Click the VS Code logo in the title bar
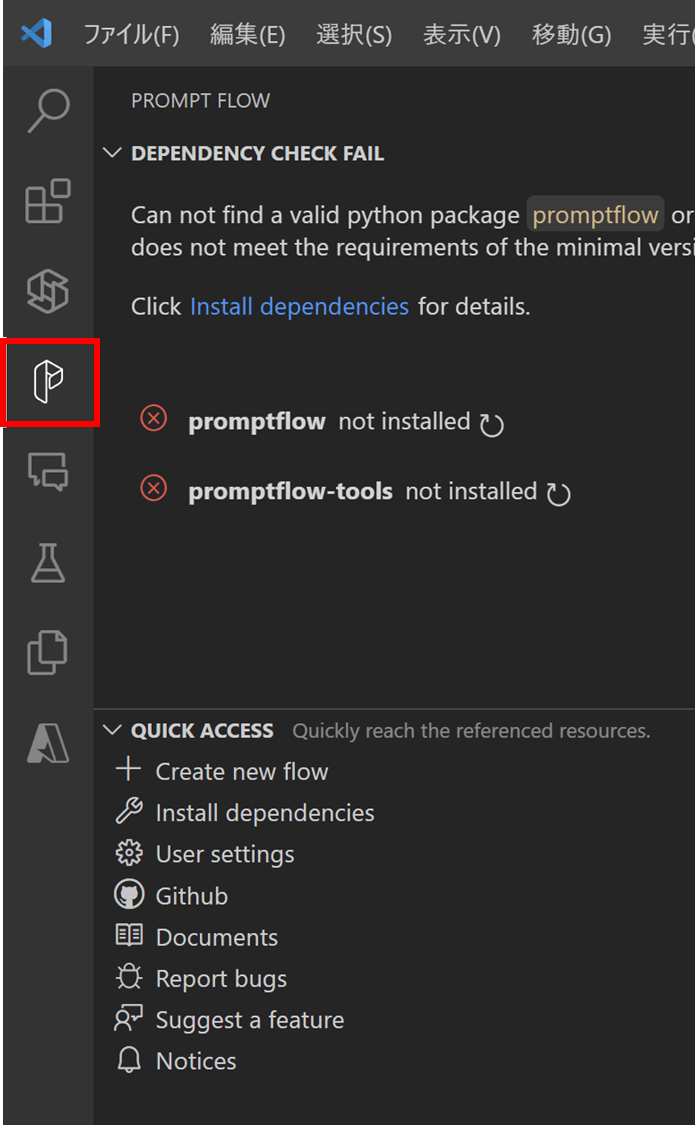 pos(37,34)
